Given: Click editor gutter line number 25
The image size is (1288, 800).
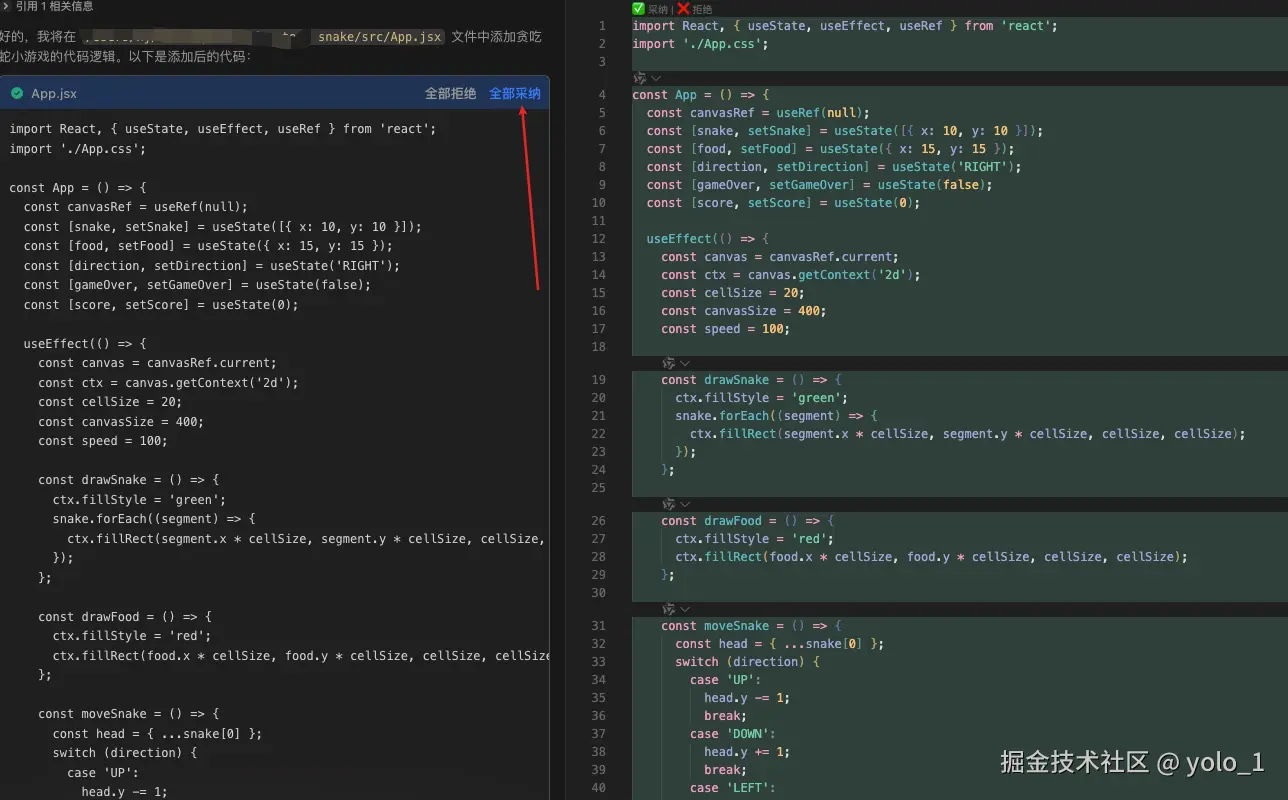Looking at the screenshot, I should tap(599, 488).
